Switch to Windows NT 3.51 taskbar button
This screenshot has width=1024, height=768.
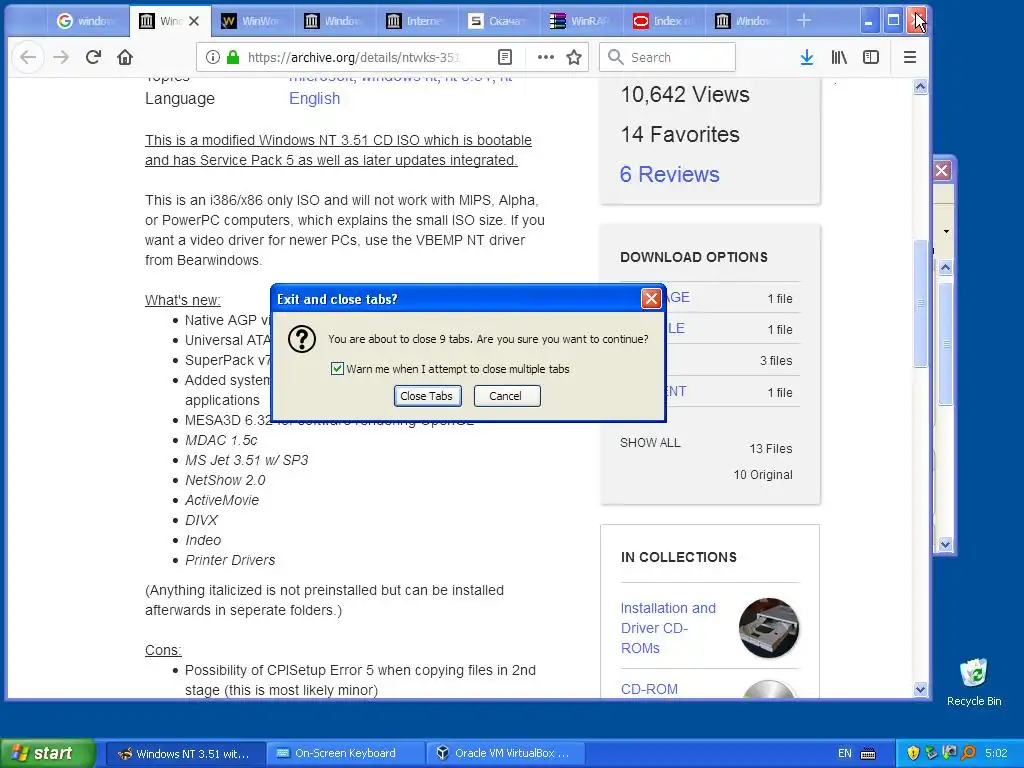tap(185, 753)
